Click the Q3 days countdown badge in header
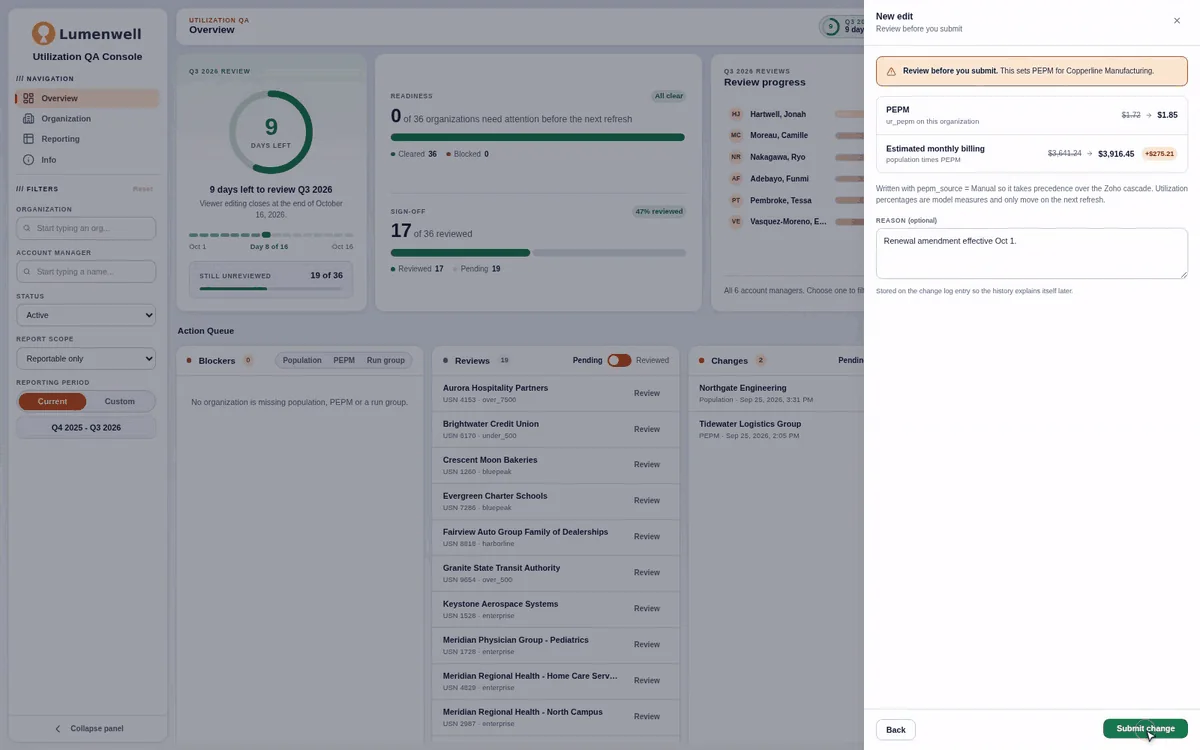Viewport: 1200px width, 750px height. tap(842, 26)
